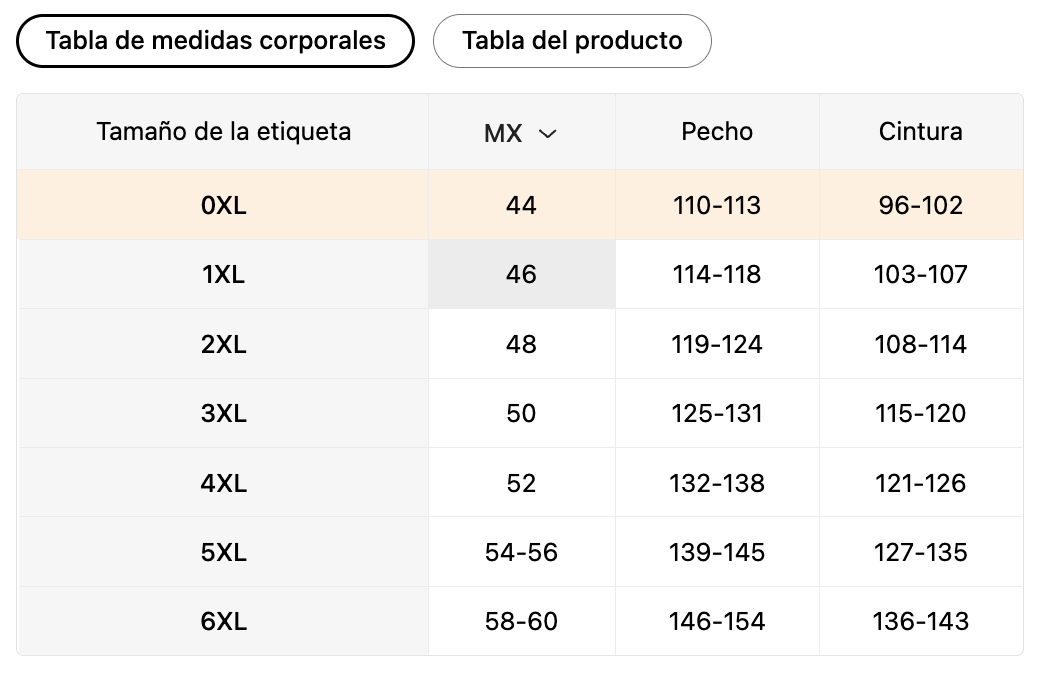Click the 1XL row in the table
Screen dimensions: 1042x676
click(223, 274)
